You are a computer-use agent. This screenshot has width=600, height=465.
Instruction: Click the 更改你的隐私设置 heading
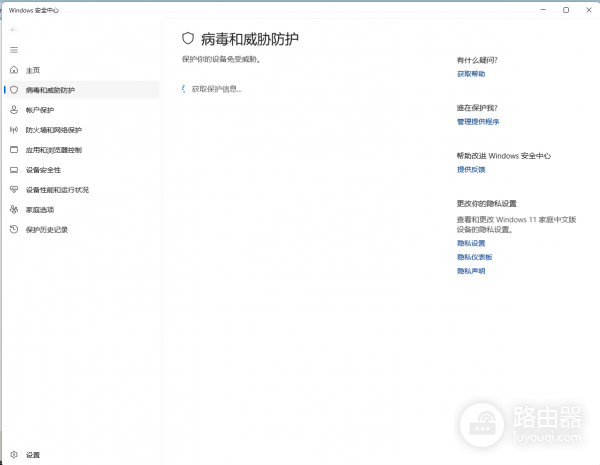(x=487, y=203)
